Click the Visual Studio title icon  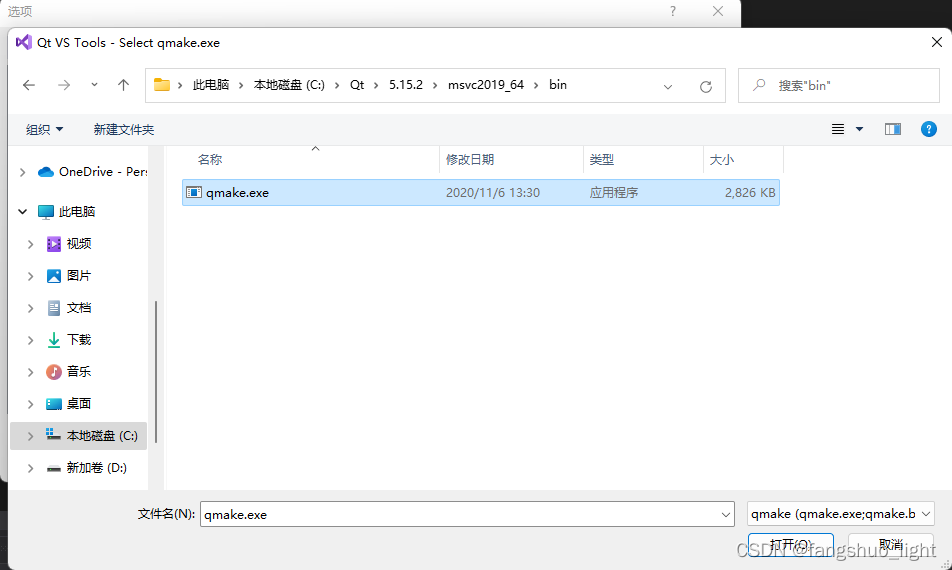click(24, 42)
